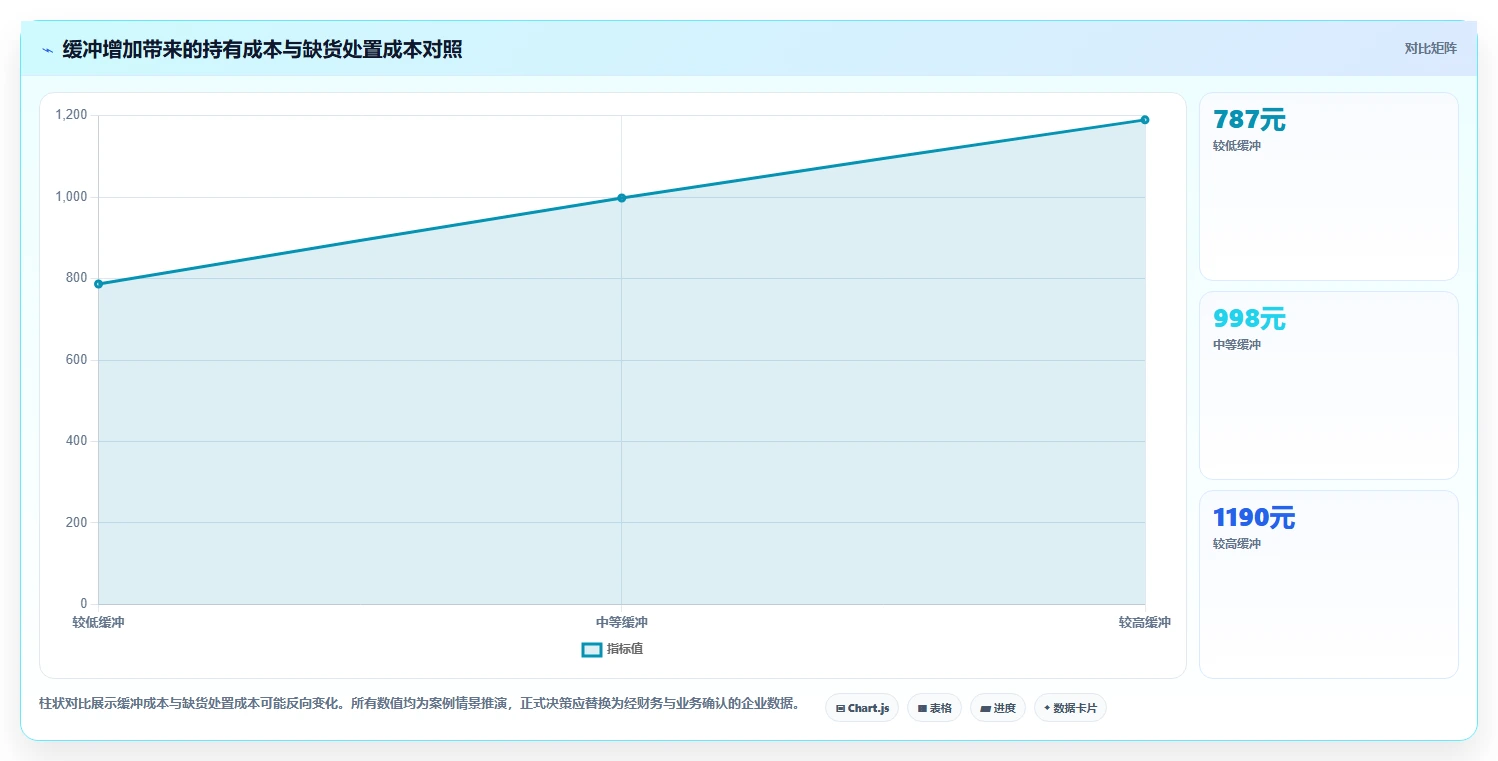Click the 600 y-axis tick label
The height and width of the screenshot is (761, 1498).
[x=77, y=360]
